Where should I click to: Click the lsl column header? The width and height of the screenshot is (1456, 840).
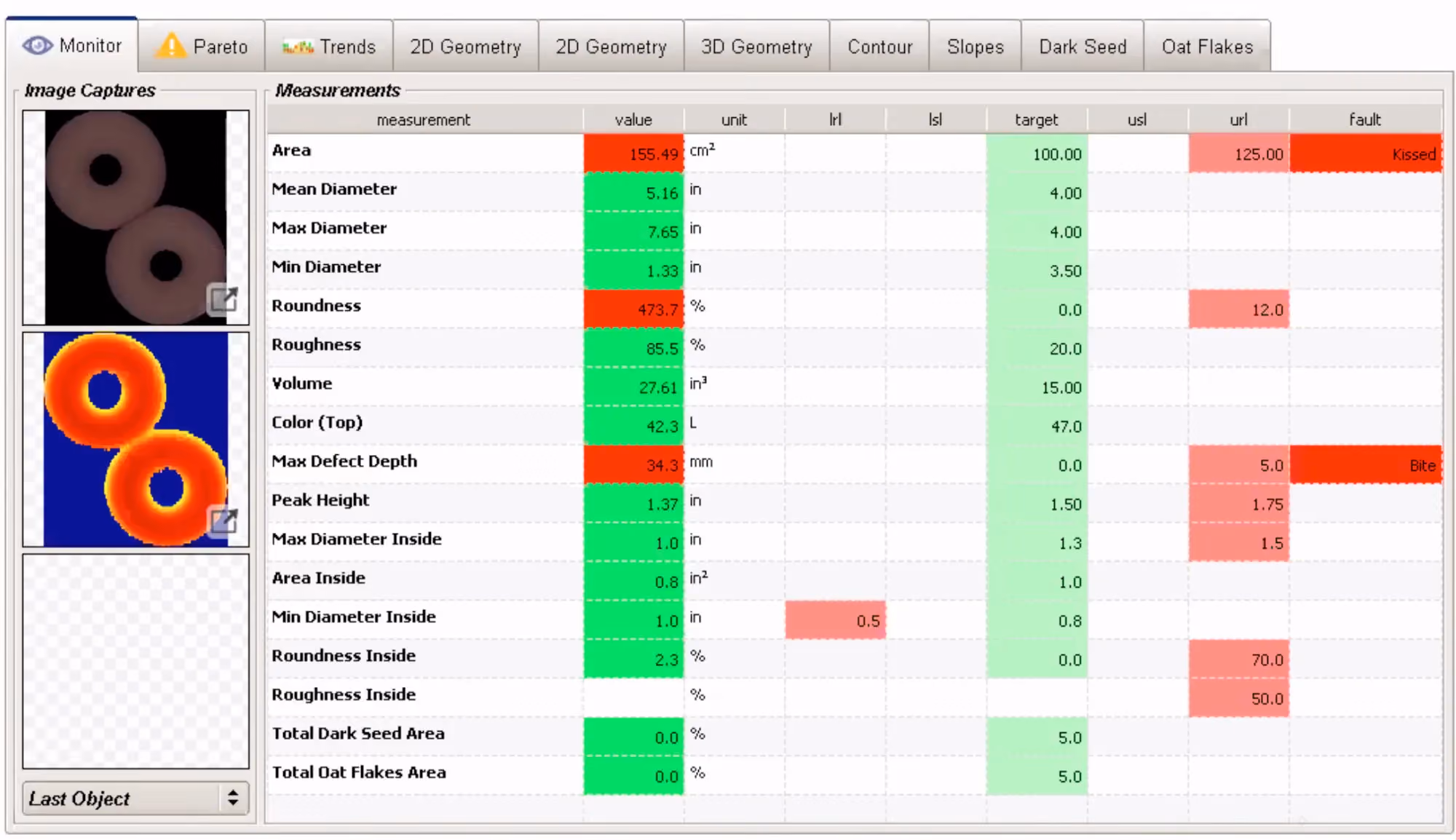click(935, 120)
